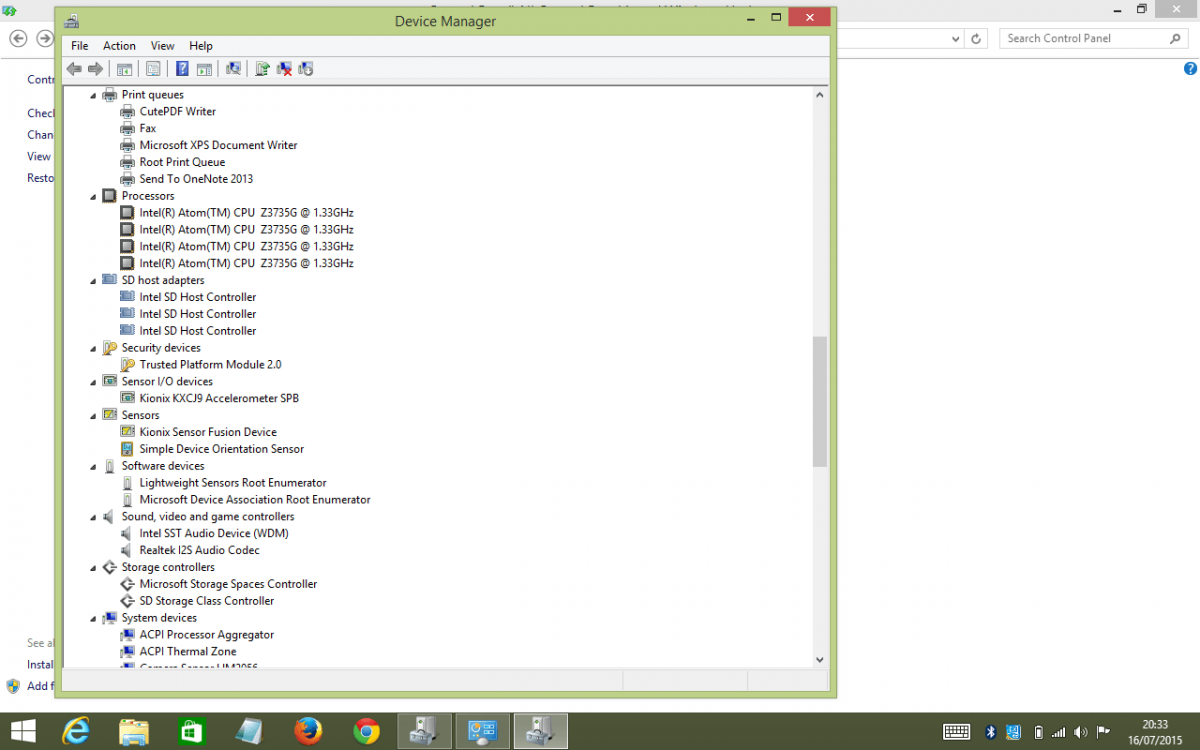Click the Control Panel refresh button
Viewport: 1200px width, 750px height.
tap(977, 38)
